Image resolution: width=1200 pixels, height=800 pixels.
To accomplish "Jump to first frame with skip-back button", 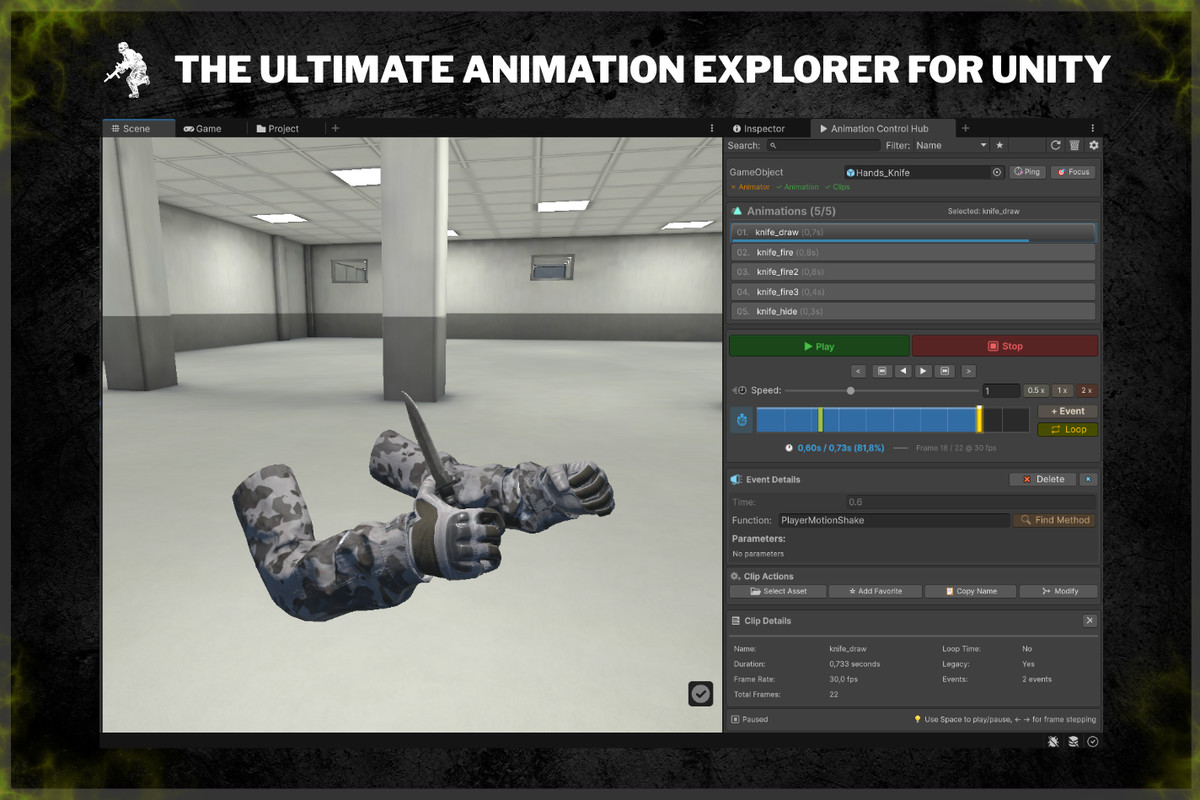I will click(882, 371).
